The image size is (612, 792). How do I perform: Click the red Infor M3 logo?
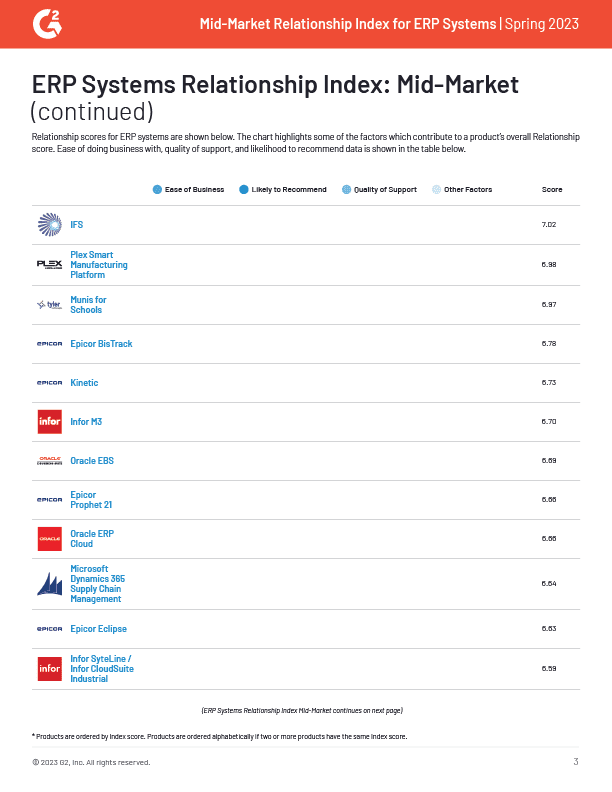pyautogui.click(x=49, y=422)
